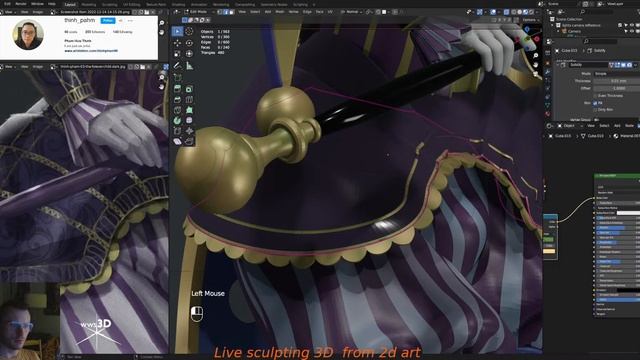
Task: Enable edge select mode in viewport header
Action: 226,12
